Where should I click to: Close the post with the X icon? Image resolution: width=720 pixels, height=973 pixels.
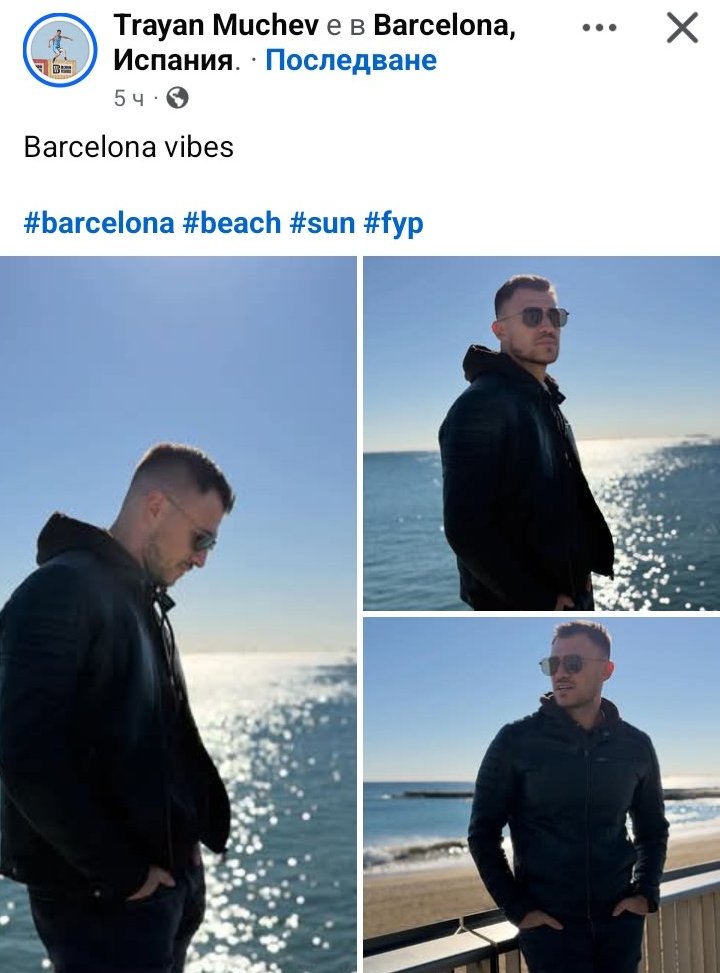click(x=682, y=29)
